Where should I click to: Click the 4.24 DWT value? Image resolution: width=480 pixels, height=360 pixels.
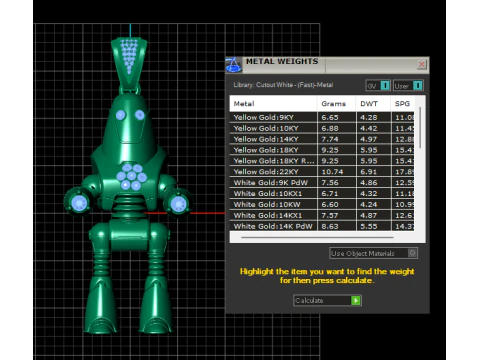coord(369,204)
